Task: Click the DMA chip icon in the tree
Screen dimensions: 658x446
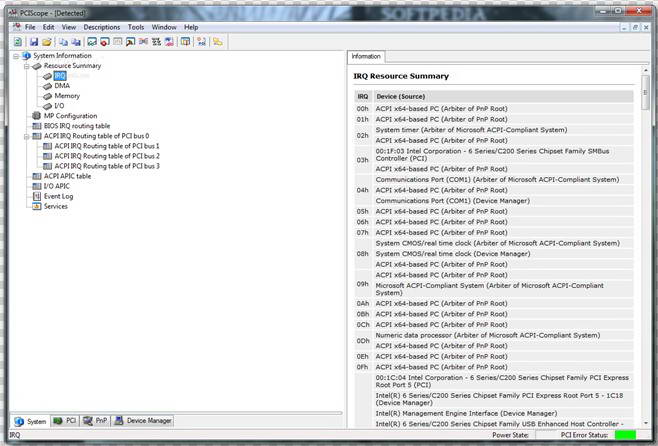Action: tap(47, 86)
